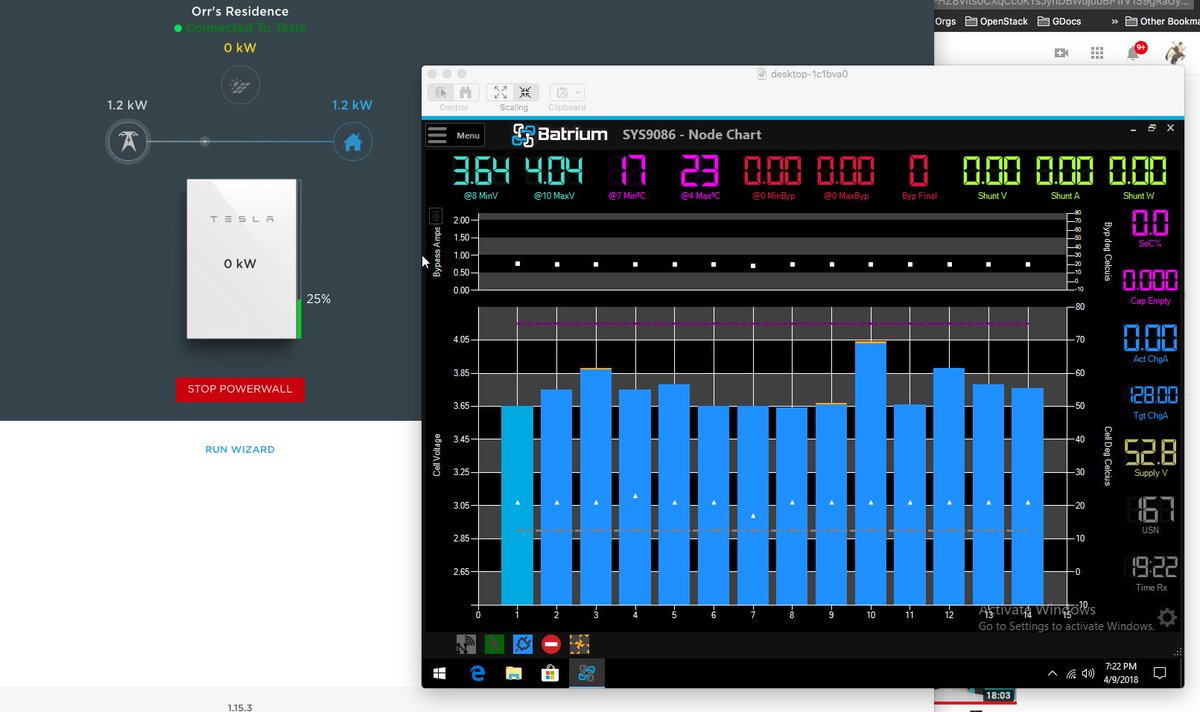This screenshot has width=1200, height=712.
Task: Open the Batrium hamburger Menu
Action: point(455,135)
